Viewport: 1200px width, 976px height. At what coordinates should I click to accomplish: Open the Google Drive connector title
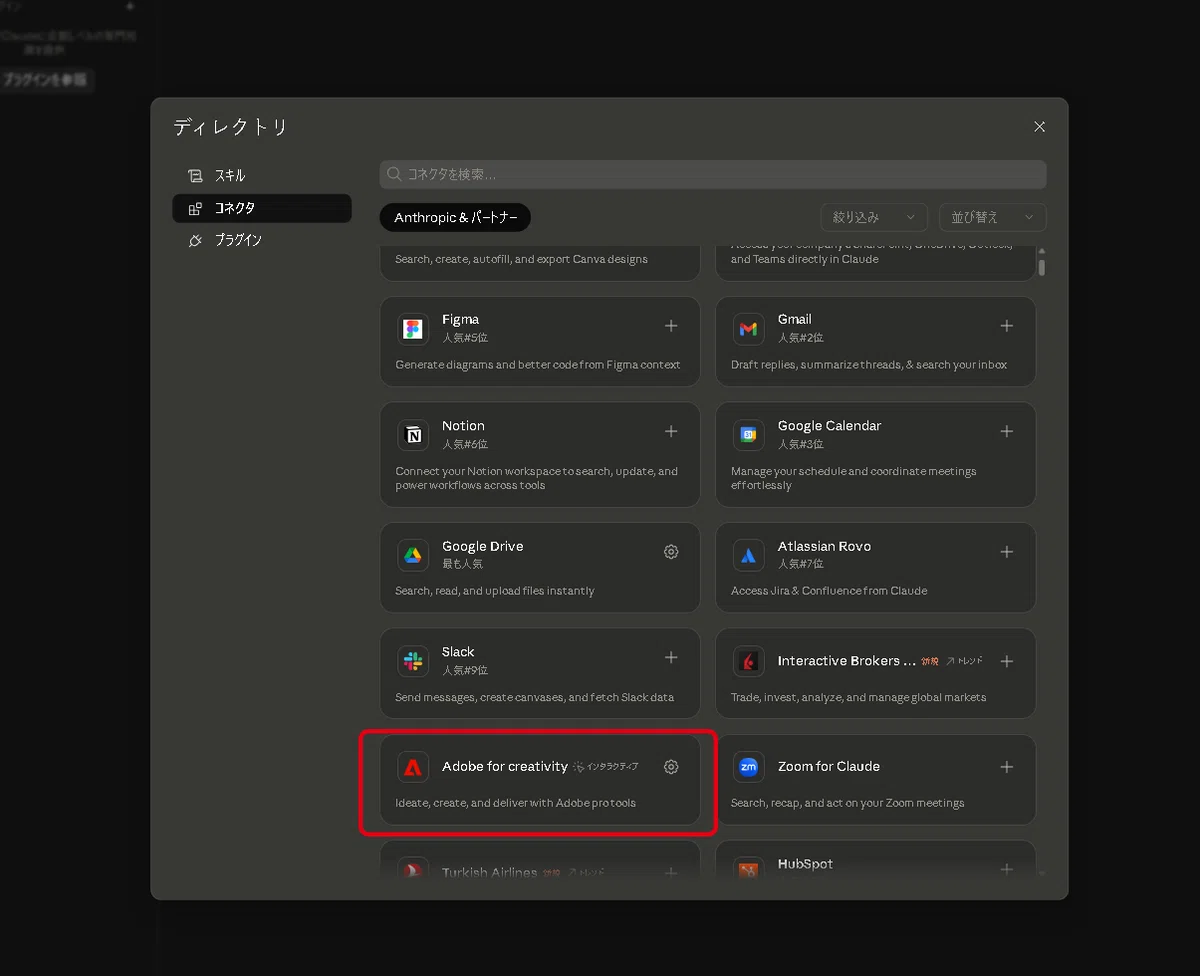point(483,546)
